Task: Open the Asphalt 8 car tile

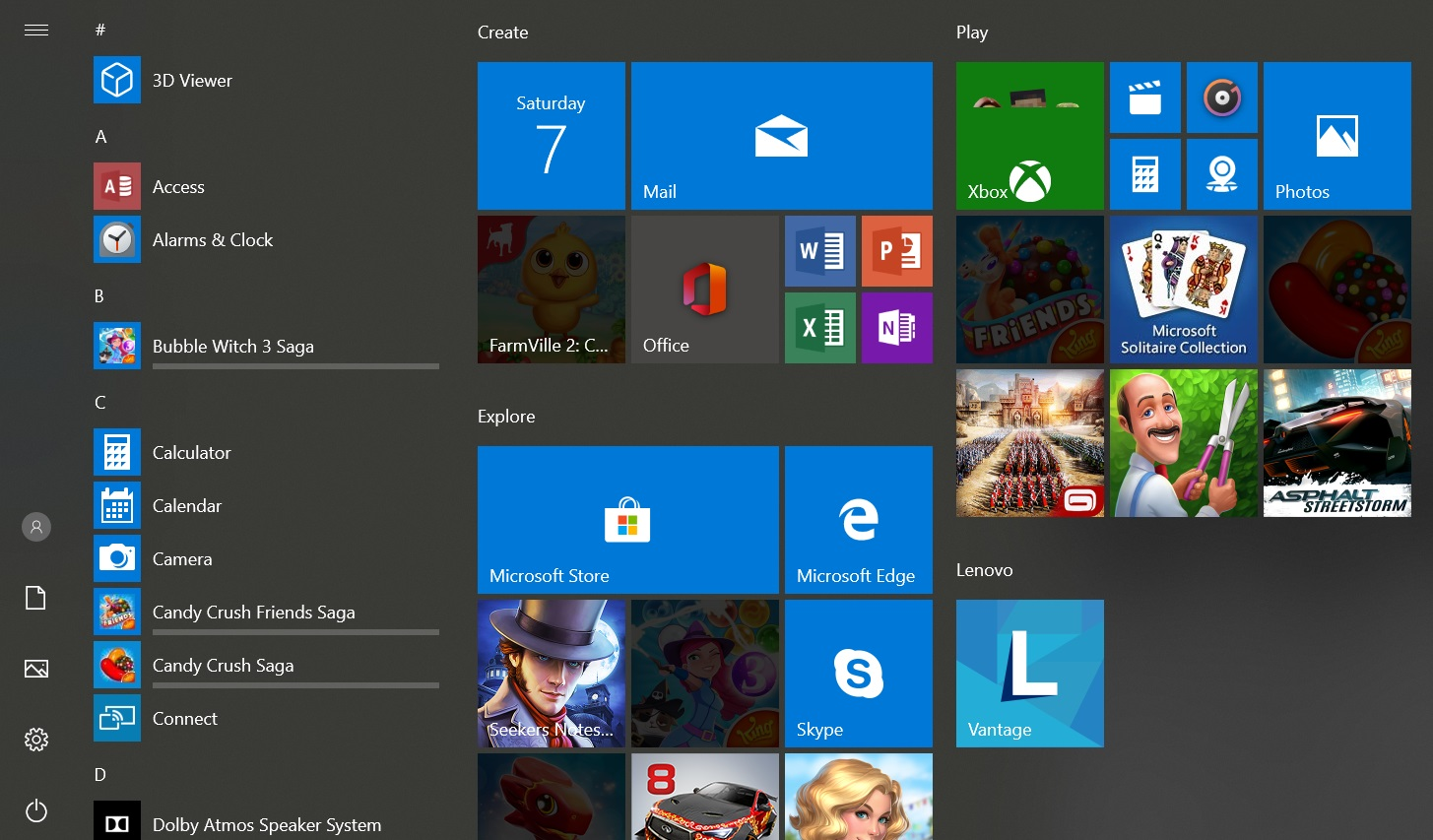Action: click(705, 797)
